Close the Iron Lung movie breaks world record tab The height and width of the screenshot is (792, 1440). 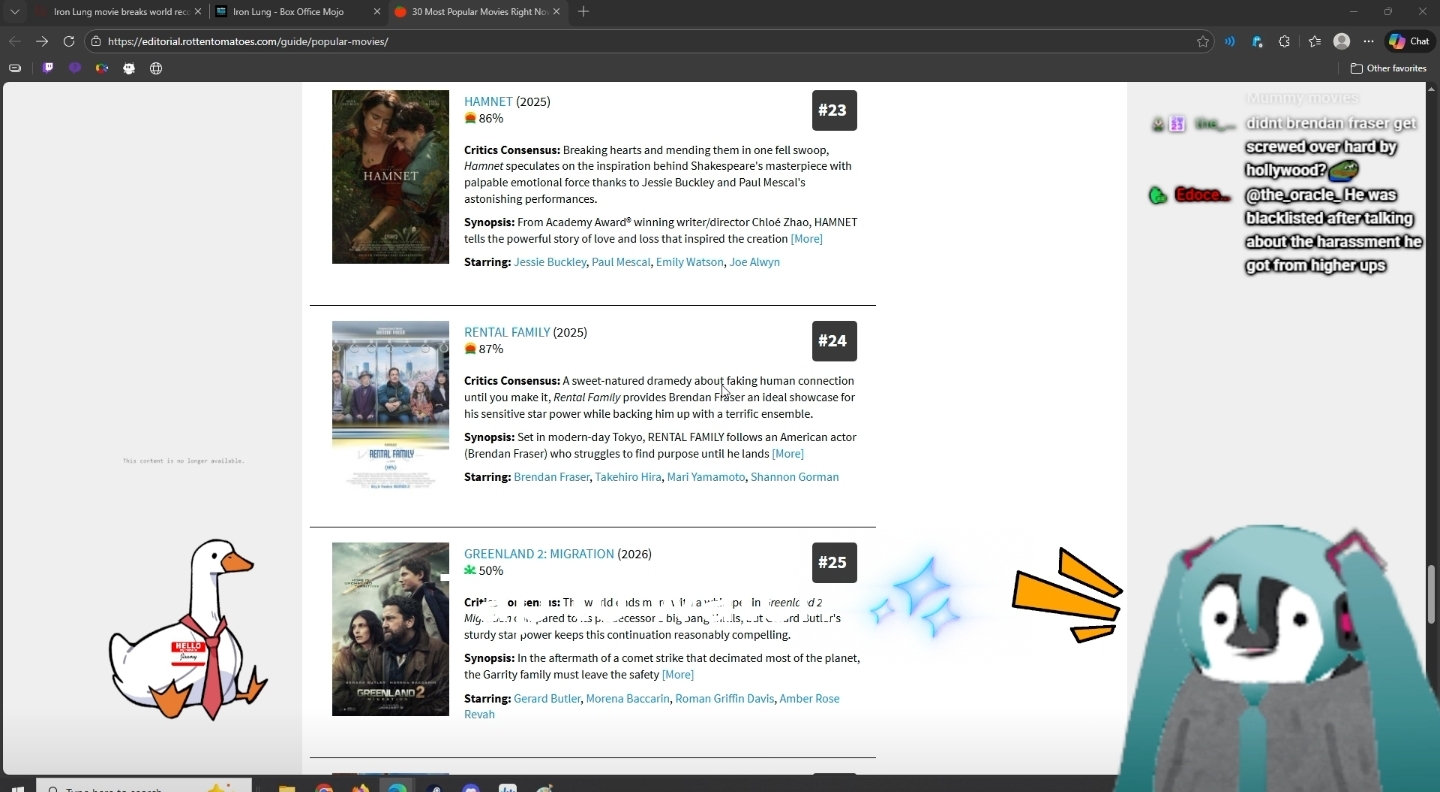[x=197, y=12]
